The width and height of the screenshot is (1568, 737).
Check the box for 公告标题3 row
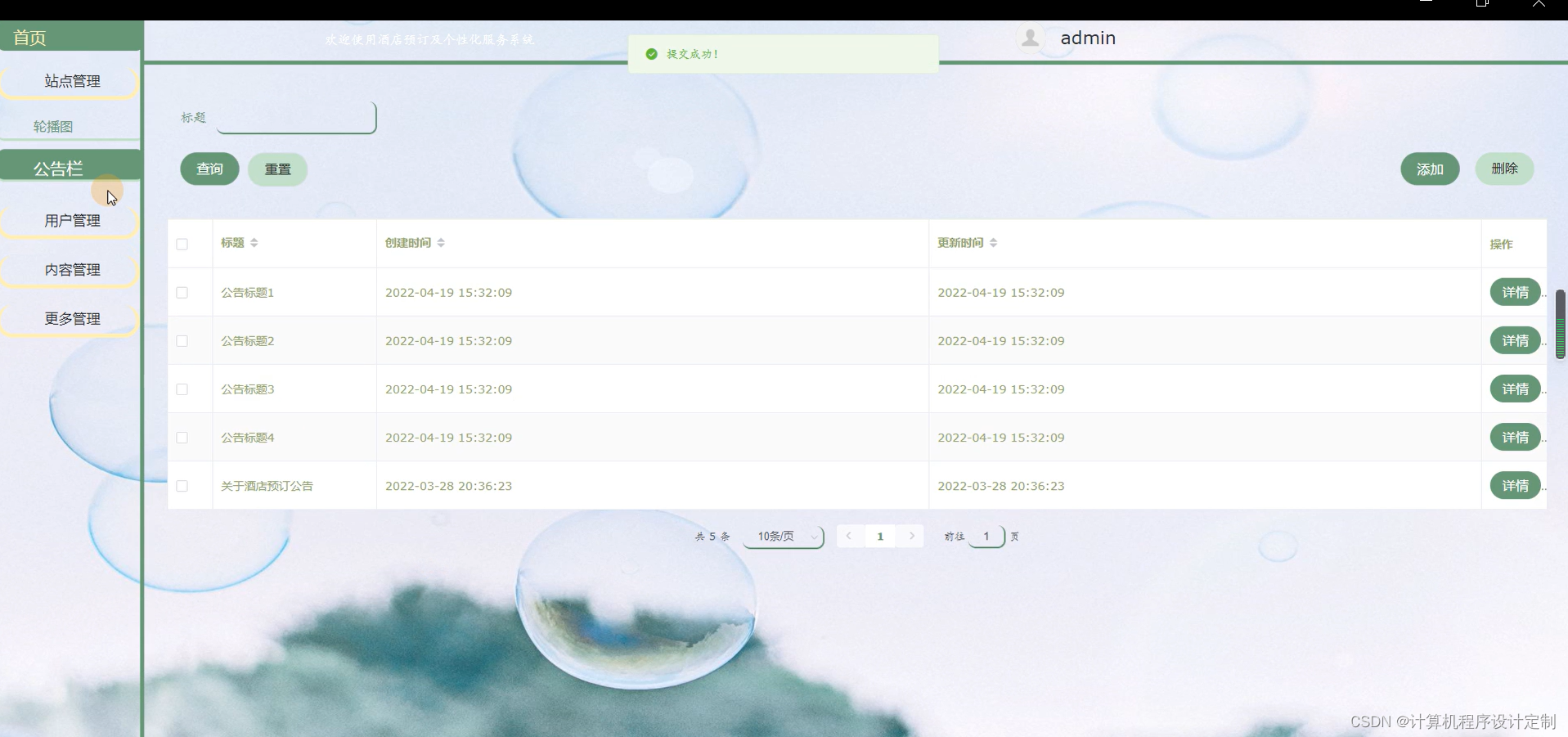tap(182, 389)
